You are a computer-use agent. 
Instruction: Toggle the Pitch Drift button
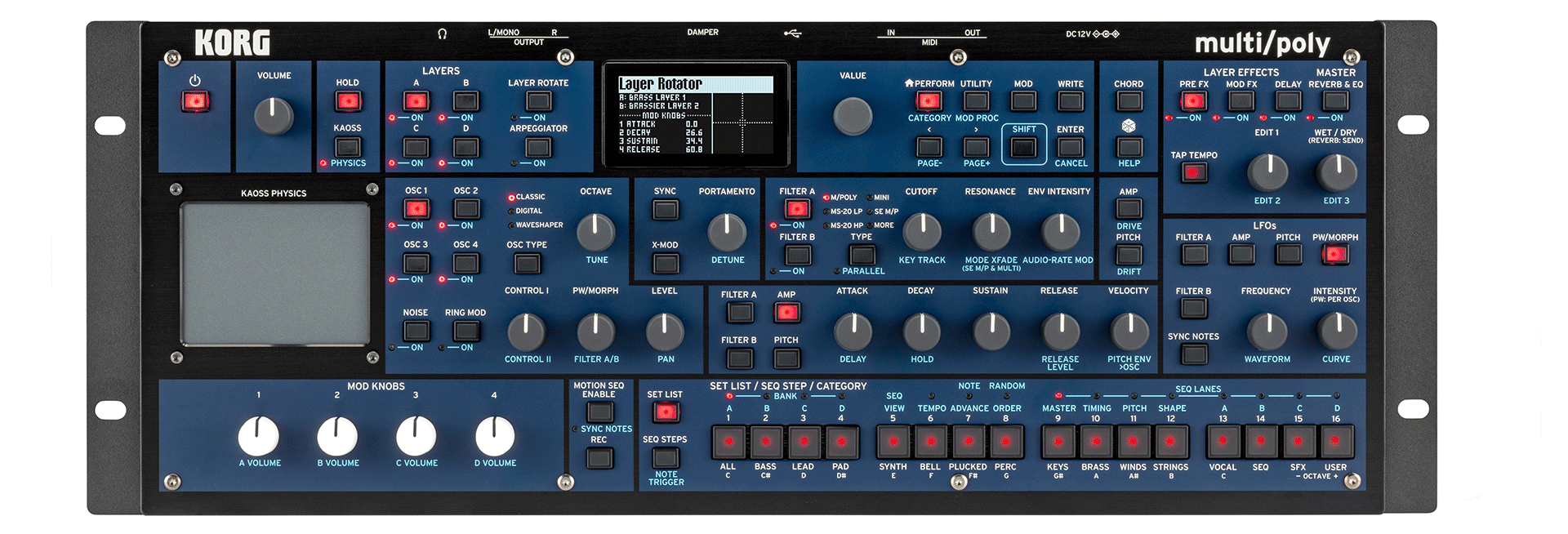pyautogui.click(x=1129, y=255)
